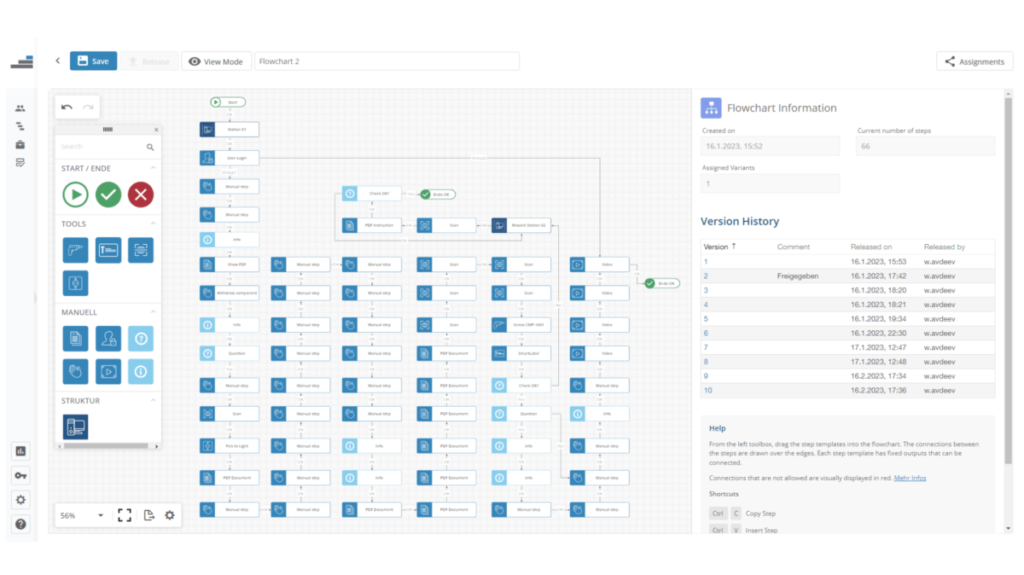The height and width of the screenshot is (575, 1024).
Task: Pick the station template under Struktur
Action: click(x=75, y=427)
